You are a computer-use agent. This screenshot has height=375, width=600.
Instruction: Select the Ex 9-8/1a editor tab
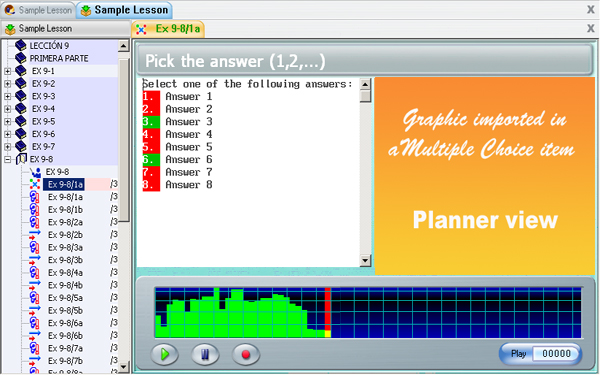coord(168,29)
